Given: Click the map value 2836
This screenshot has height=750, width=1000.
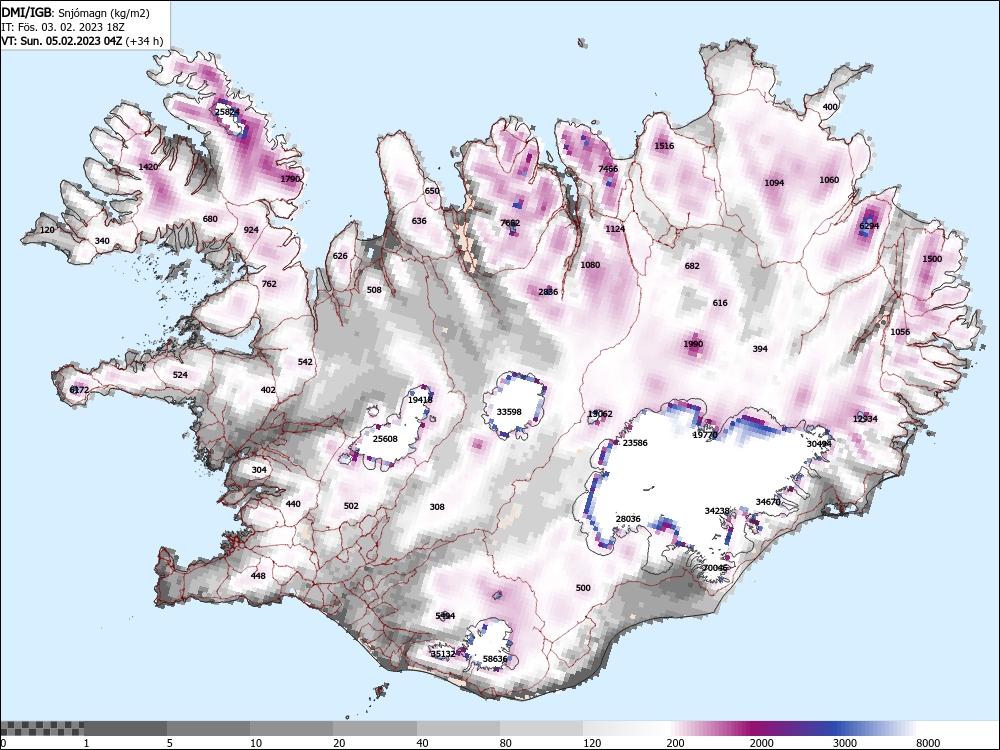Looking at the screenshot, I should 548,292.
